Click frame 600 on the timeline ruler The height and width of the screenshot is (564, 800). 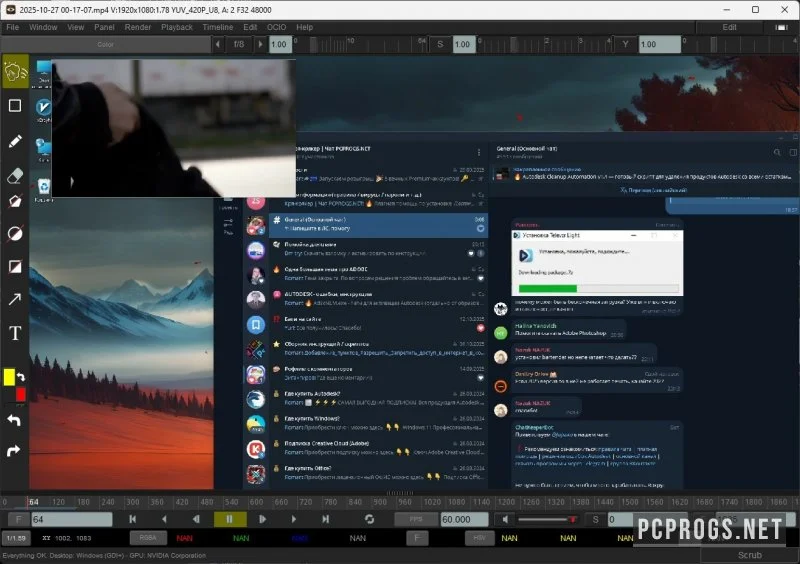(x=256, y=502)
